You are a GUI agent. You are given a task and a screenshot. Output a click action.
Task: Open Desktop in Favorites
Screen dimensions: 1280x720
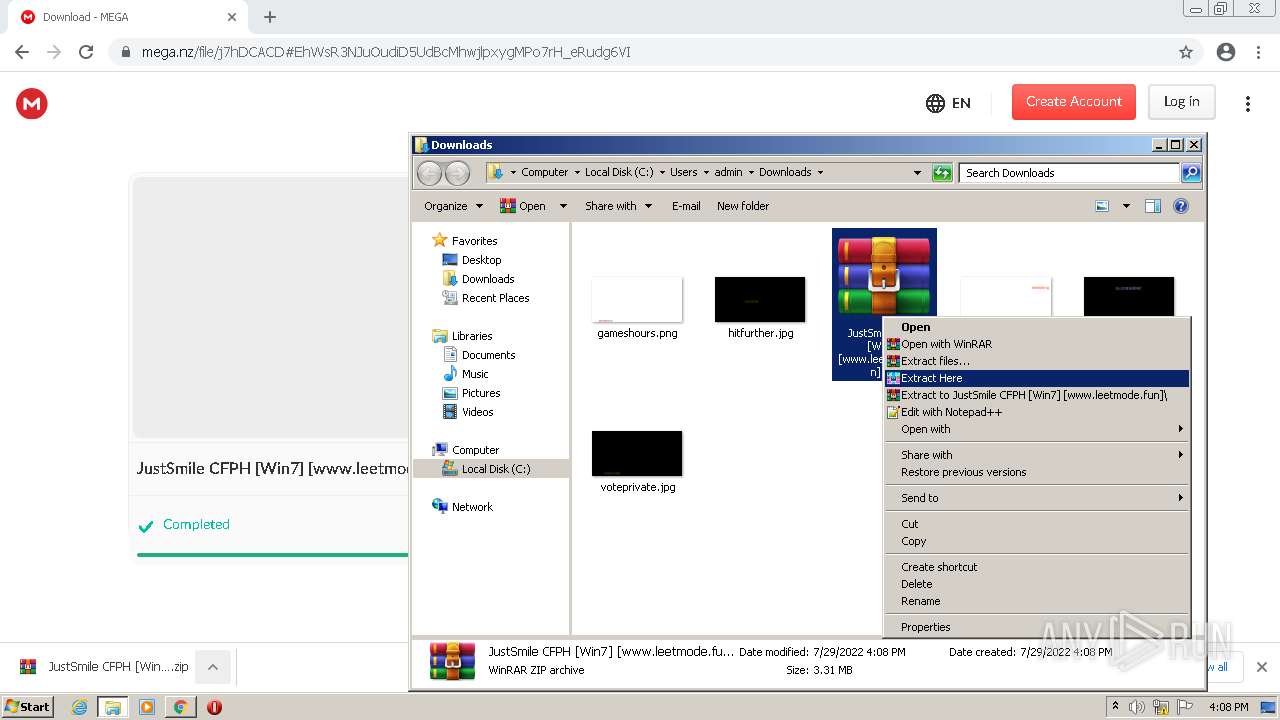pos(472,260)
